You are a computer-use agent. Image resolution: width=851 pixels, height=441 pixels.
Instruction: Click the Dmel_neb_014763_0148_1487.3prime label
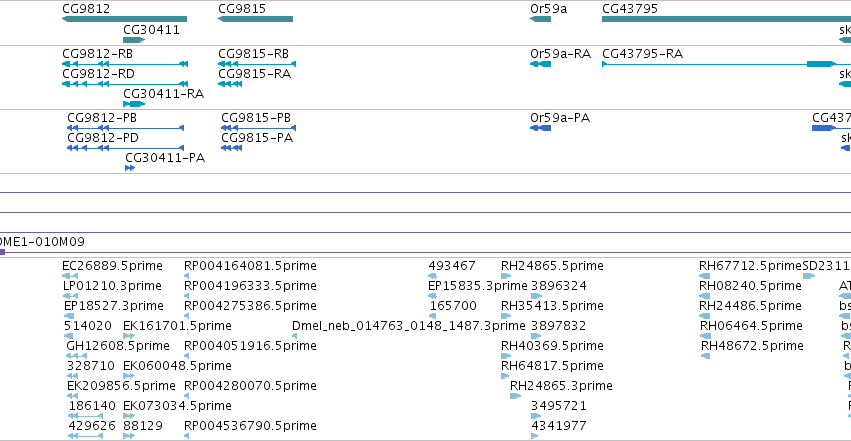pyautogui.click(x=409, y=325)
